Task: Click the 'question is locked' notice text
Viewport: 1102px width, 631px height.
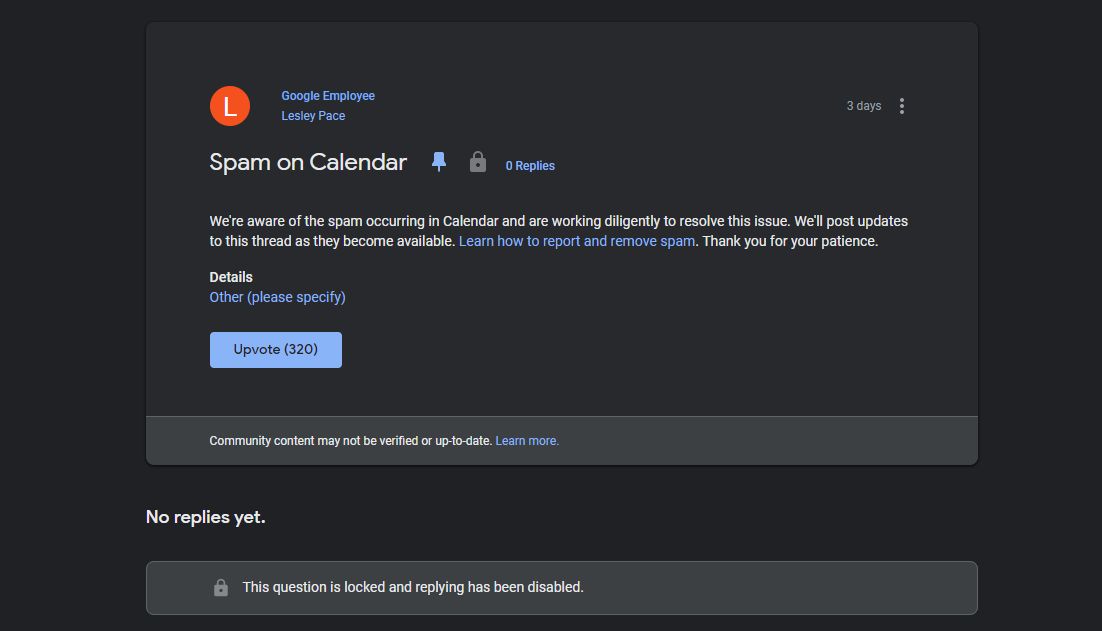Action: (413, 587)
